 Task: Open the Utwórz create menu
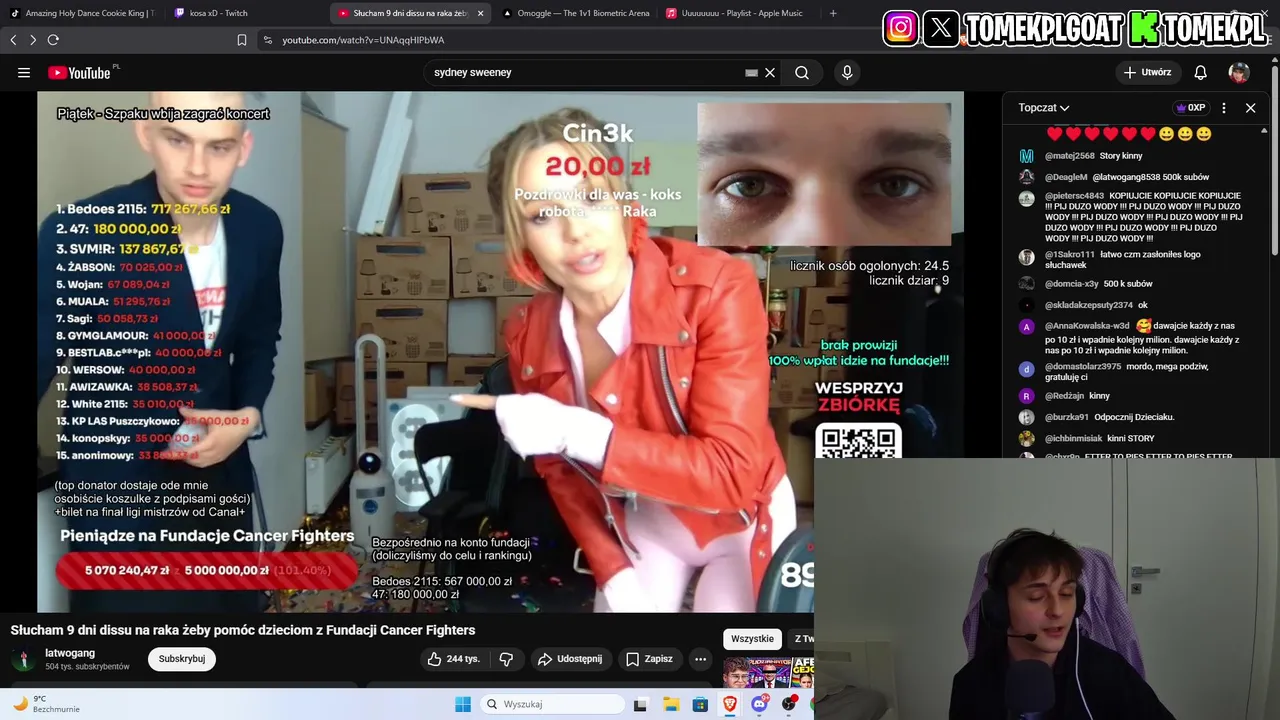(1147, 72)
